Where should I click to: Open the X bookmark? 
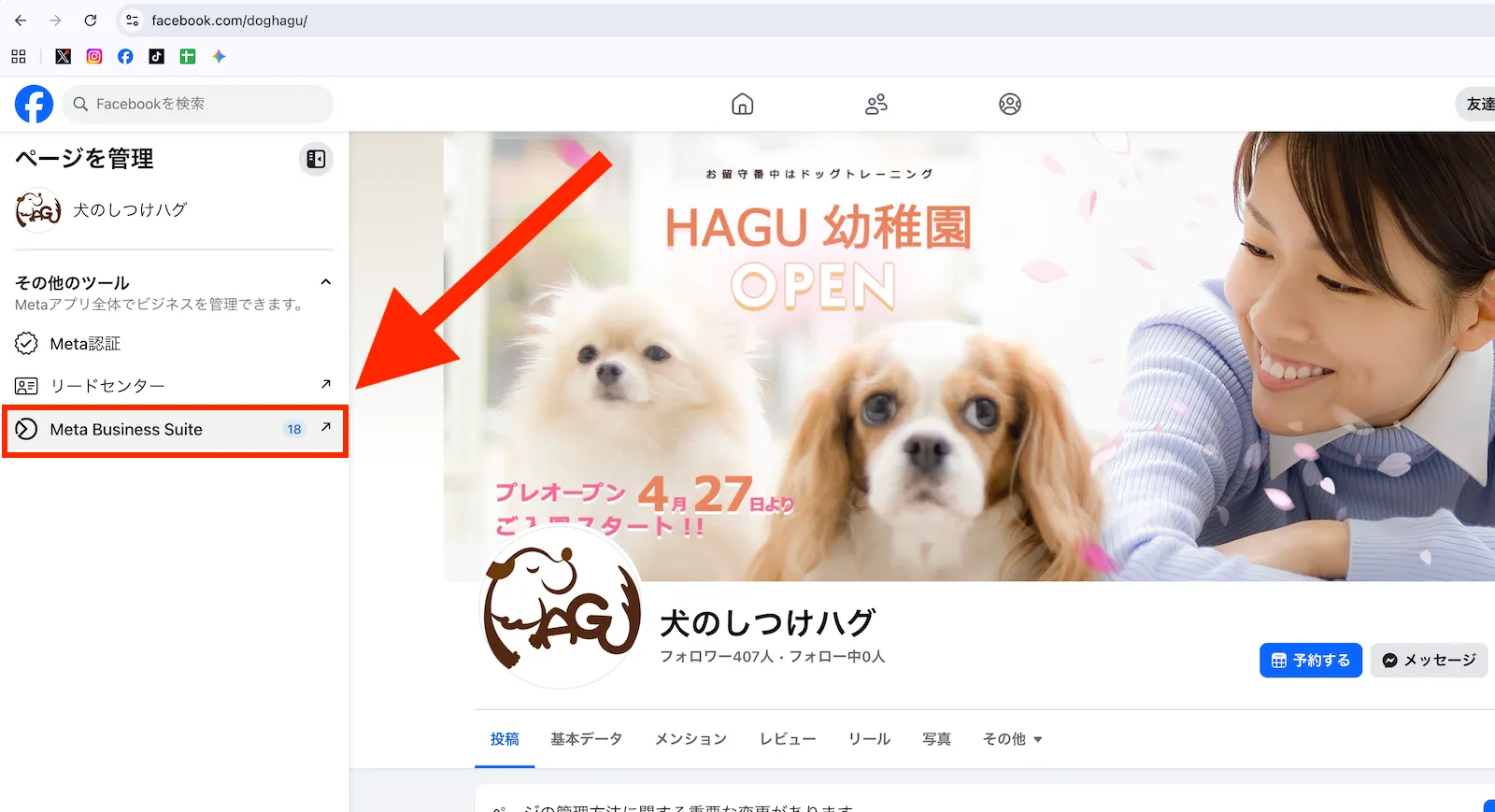click(63, 56)
